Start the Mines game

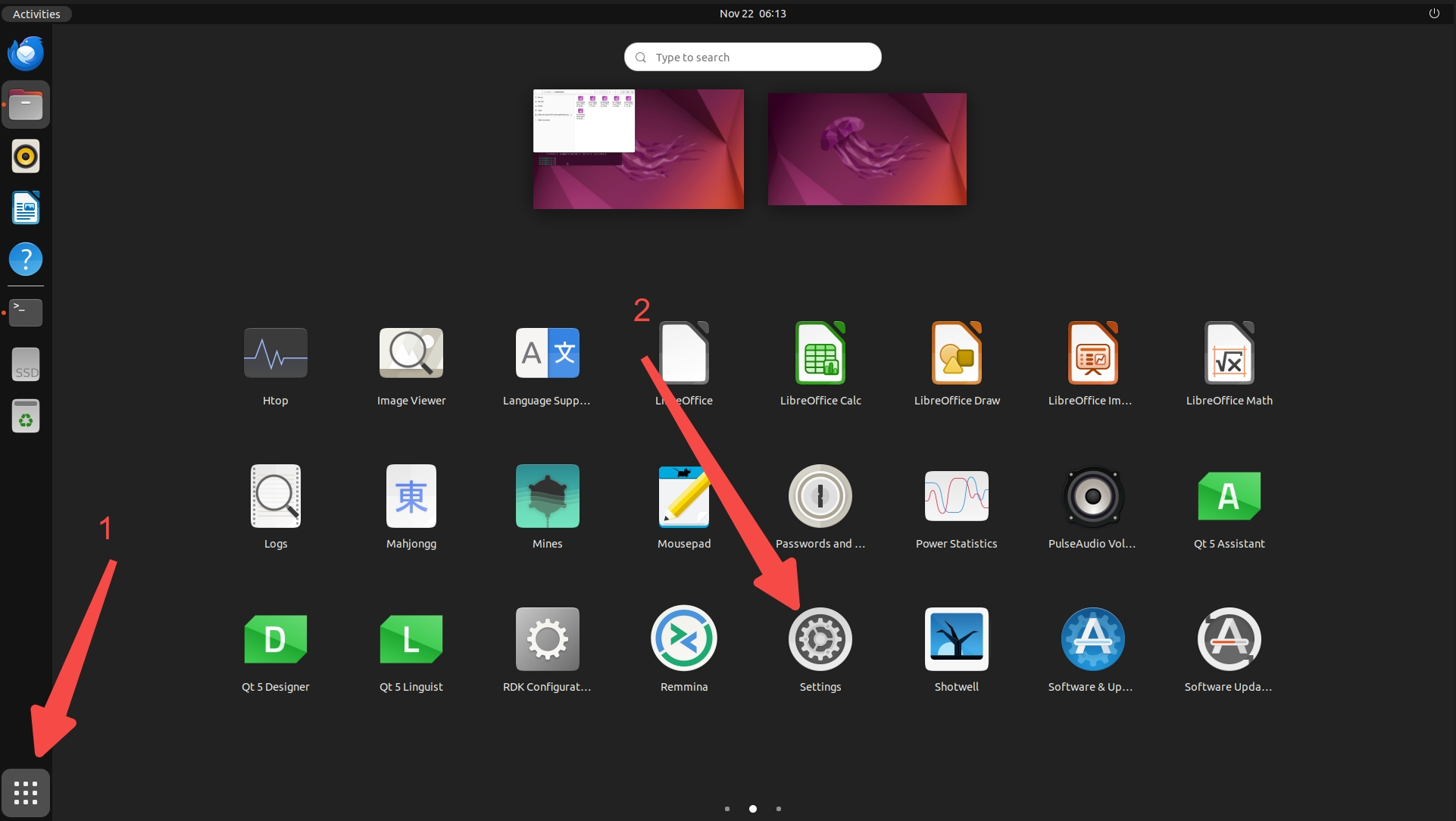pos(547,496)
